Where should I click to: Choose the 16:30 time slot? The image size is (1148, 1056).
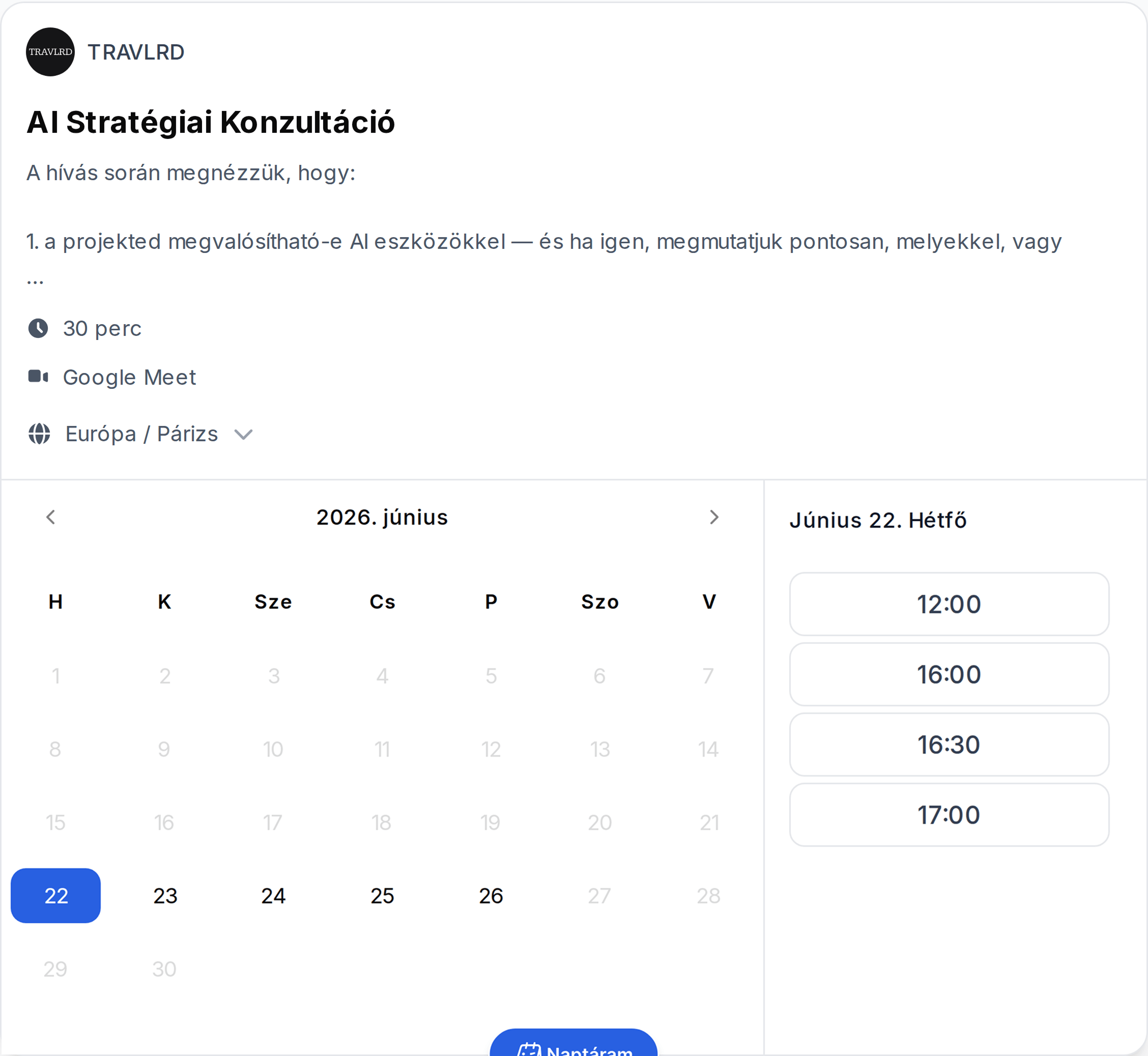point(949,745)
